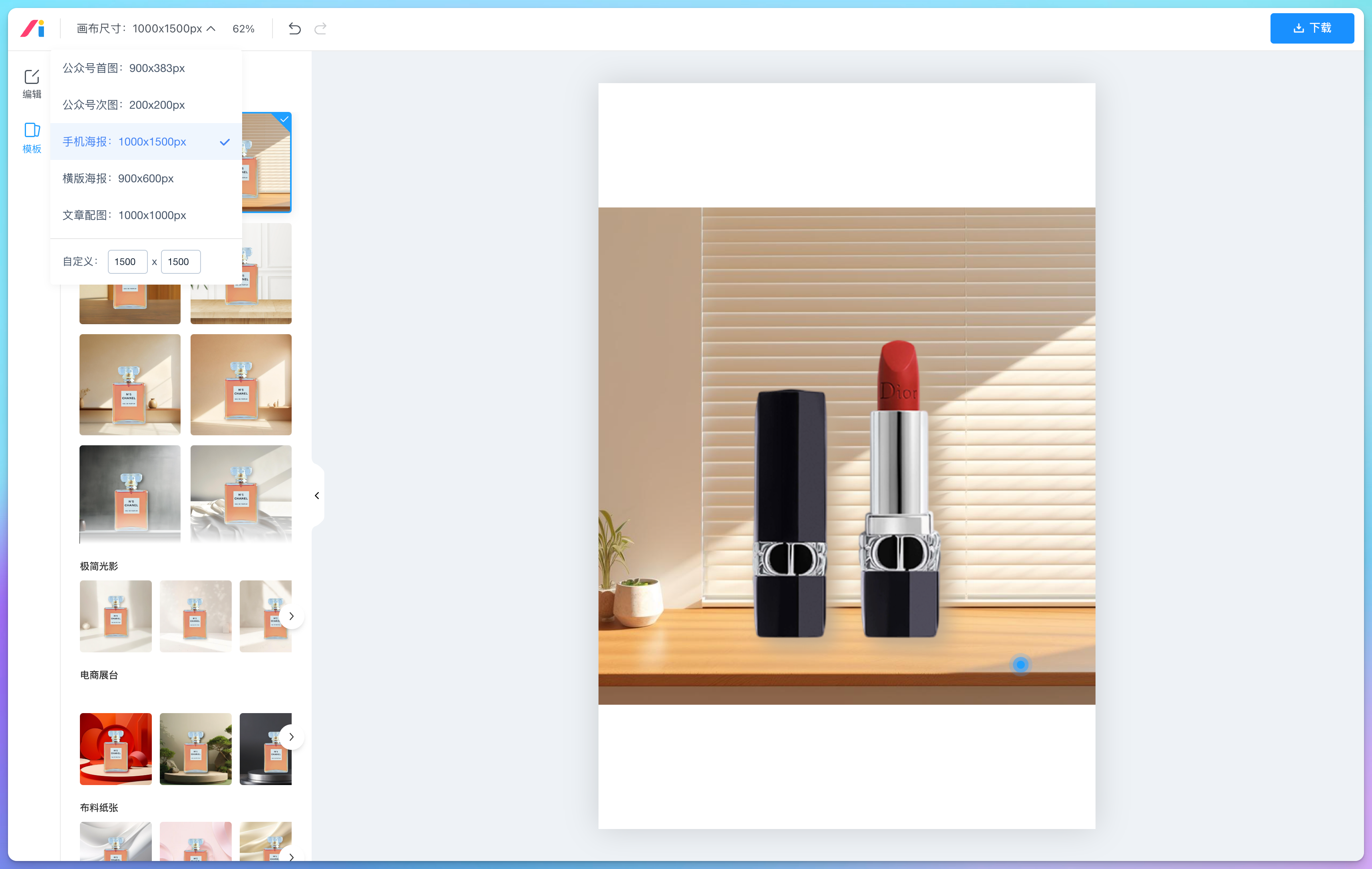1372x869 pixels.
Task: Open the 模板 templates panel
Action: (x=32, y=138)
